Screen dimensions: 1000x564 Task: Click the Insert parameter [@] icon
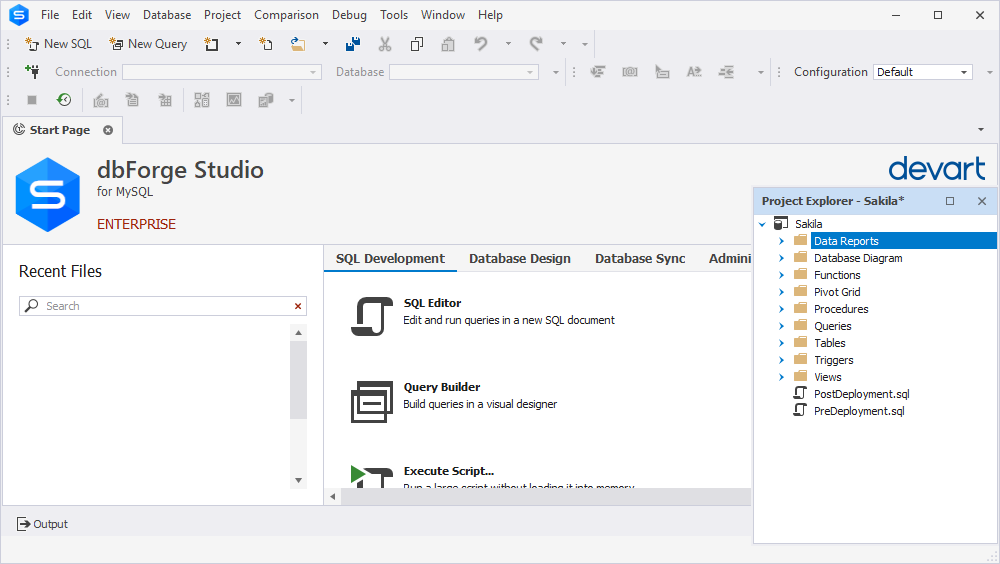click(630, 72)
